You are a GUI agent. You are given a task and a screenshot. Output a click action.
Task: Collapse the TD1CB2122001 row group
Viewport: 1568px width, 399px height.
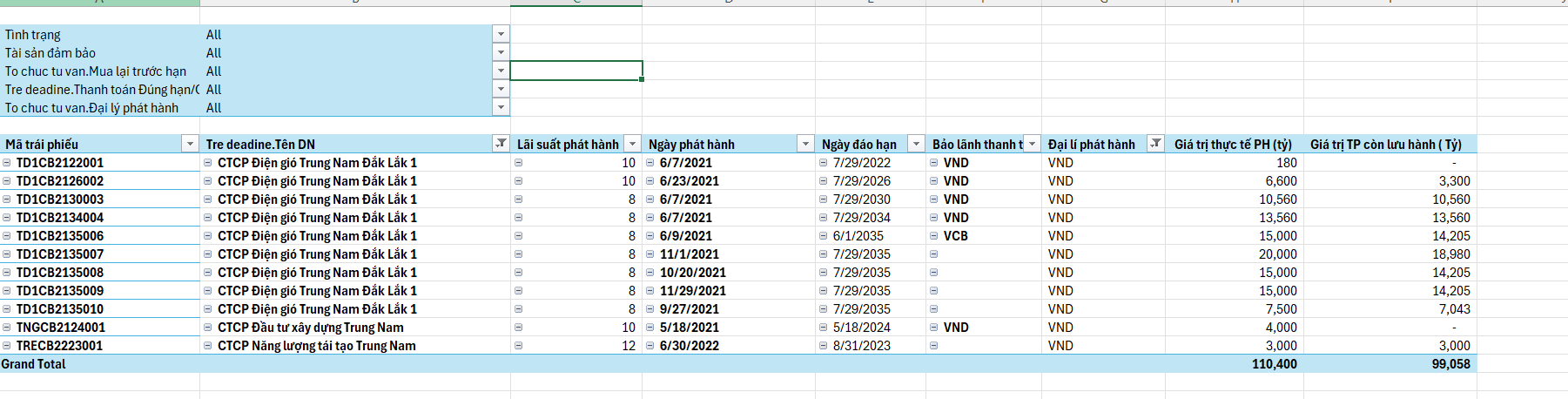tap(7, 163)
